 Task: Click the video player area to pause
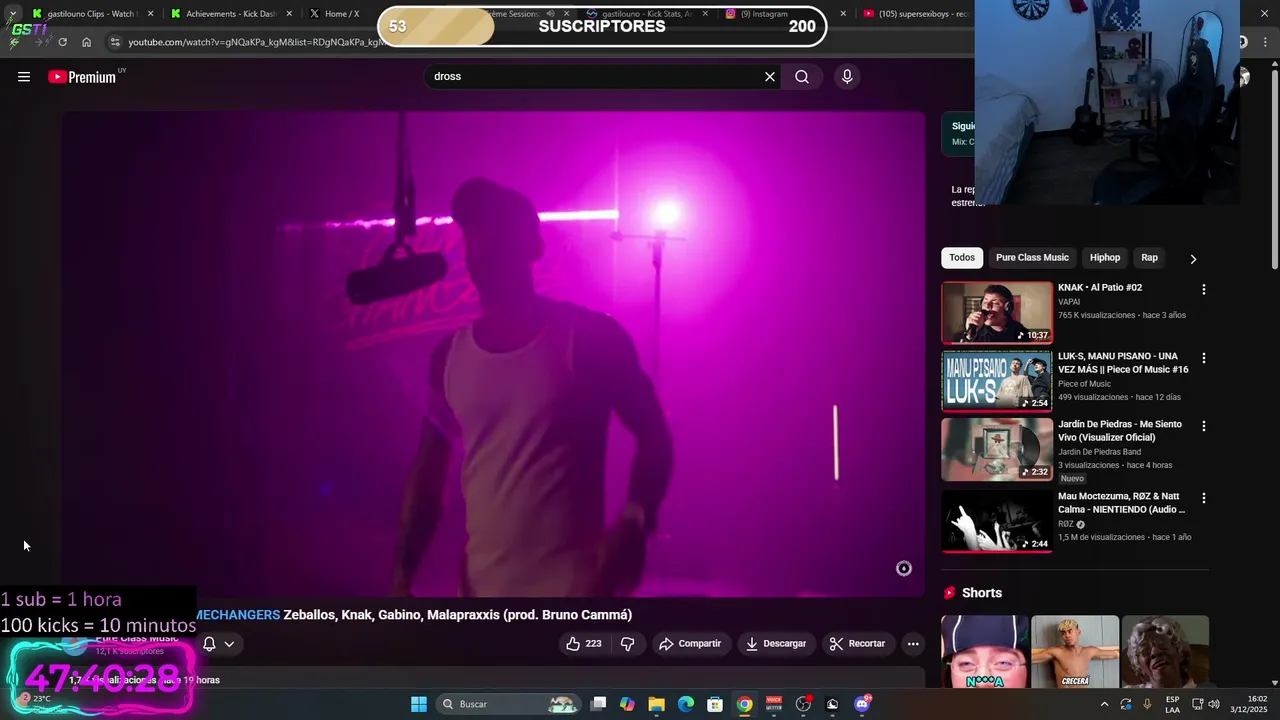coord(494,354)
